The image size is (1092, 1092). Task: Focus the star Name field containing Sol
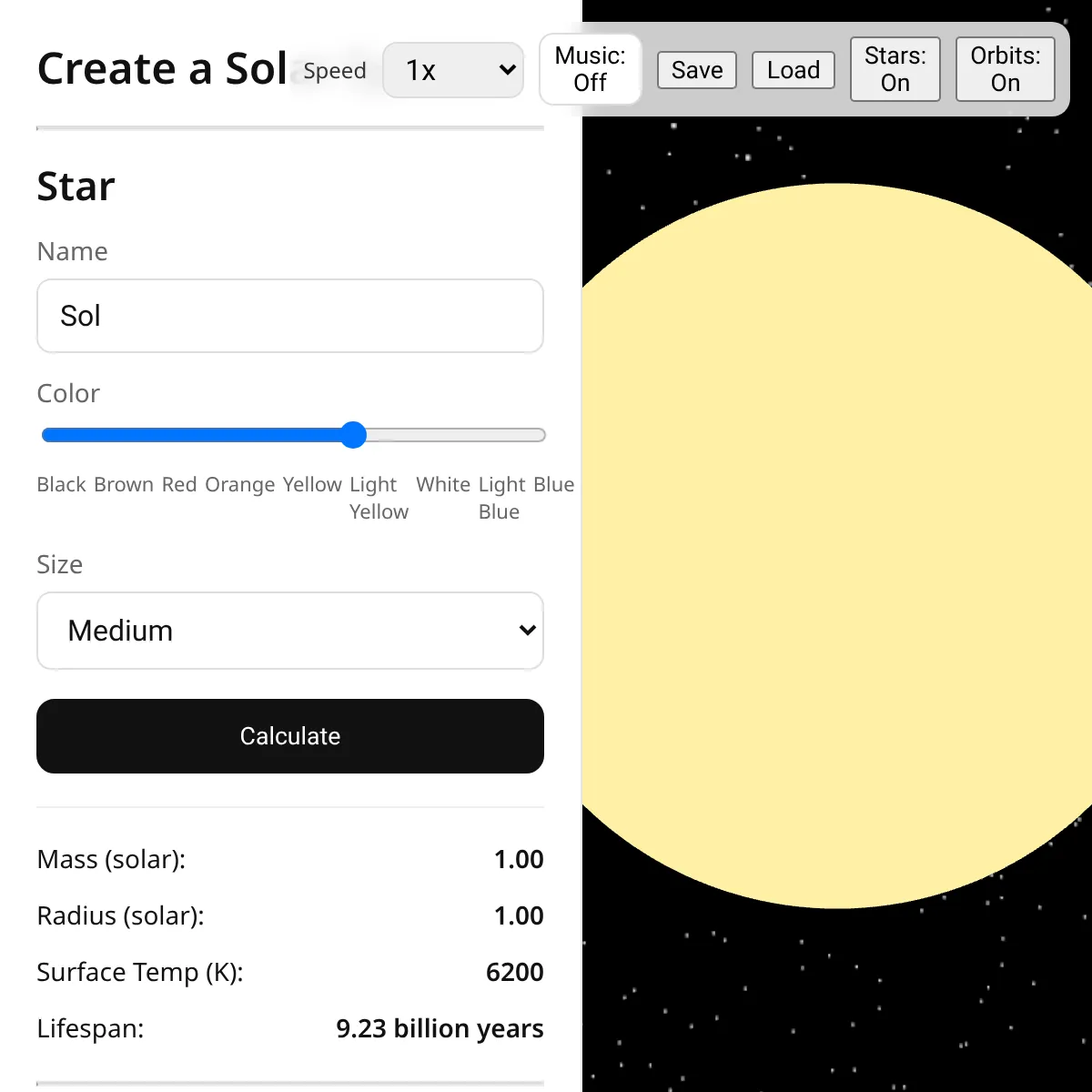tap(290, 316)
